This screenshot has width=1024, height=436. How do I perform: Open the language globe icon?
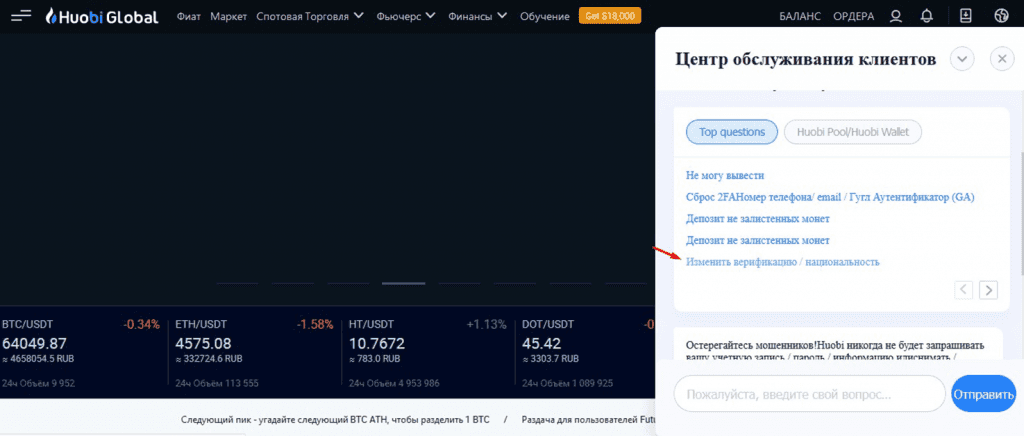pyautogui.click(x=1001, y=16)
